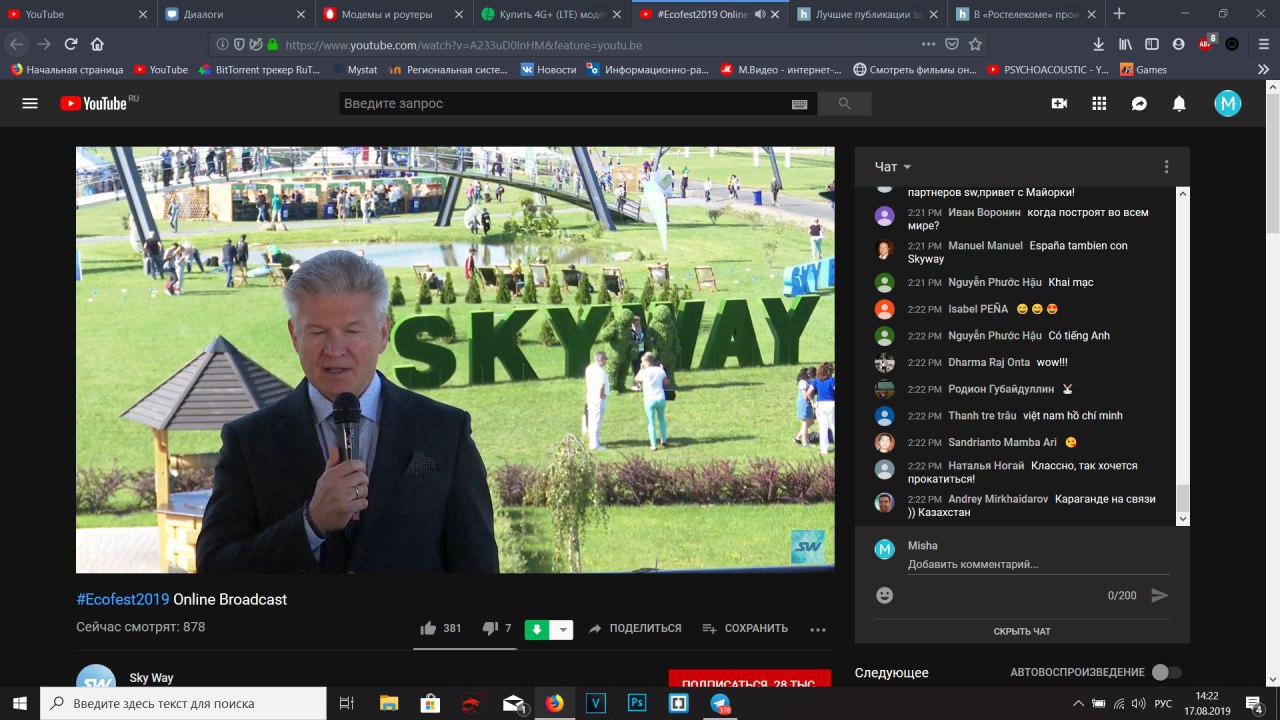Screen dimensions: 1280x720
Task: Open the YouTube guide hamburger menu
Action: (x=30, y=103)
